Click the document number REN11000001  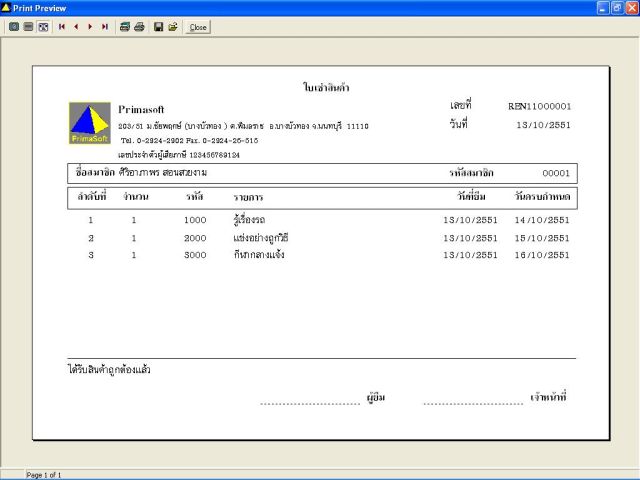point(539,107)
